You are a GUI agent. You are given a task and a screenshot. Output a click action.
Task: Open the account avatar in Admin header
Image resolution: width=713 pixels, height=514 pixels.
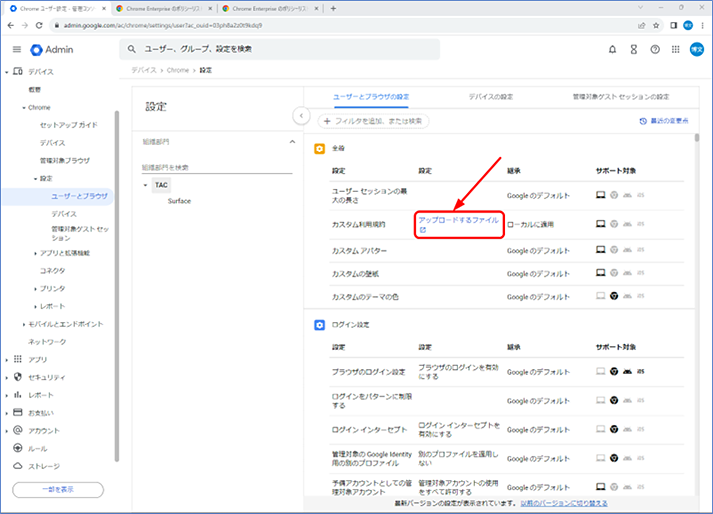point(697,49)
